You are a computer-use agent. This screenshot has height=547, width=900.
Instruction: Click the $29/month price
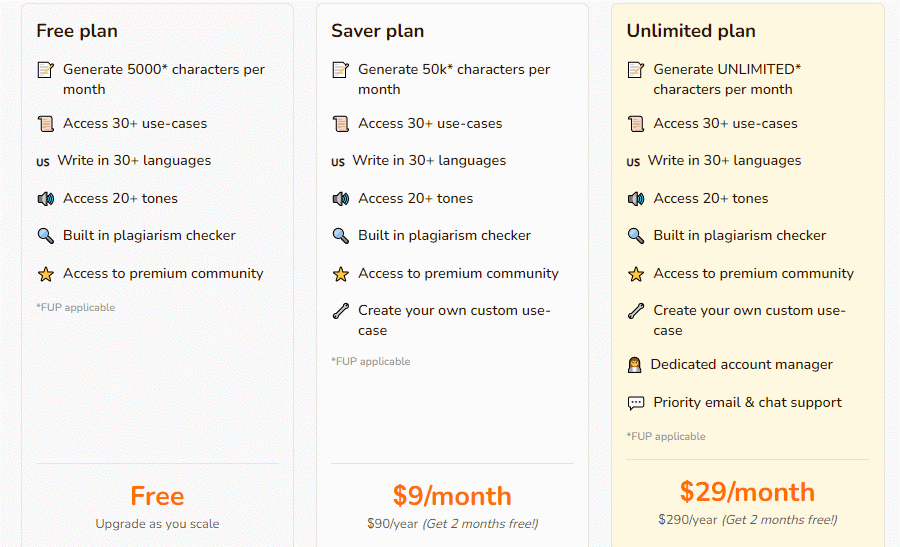(747, 492)
